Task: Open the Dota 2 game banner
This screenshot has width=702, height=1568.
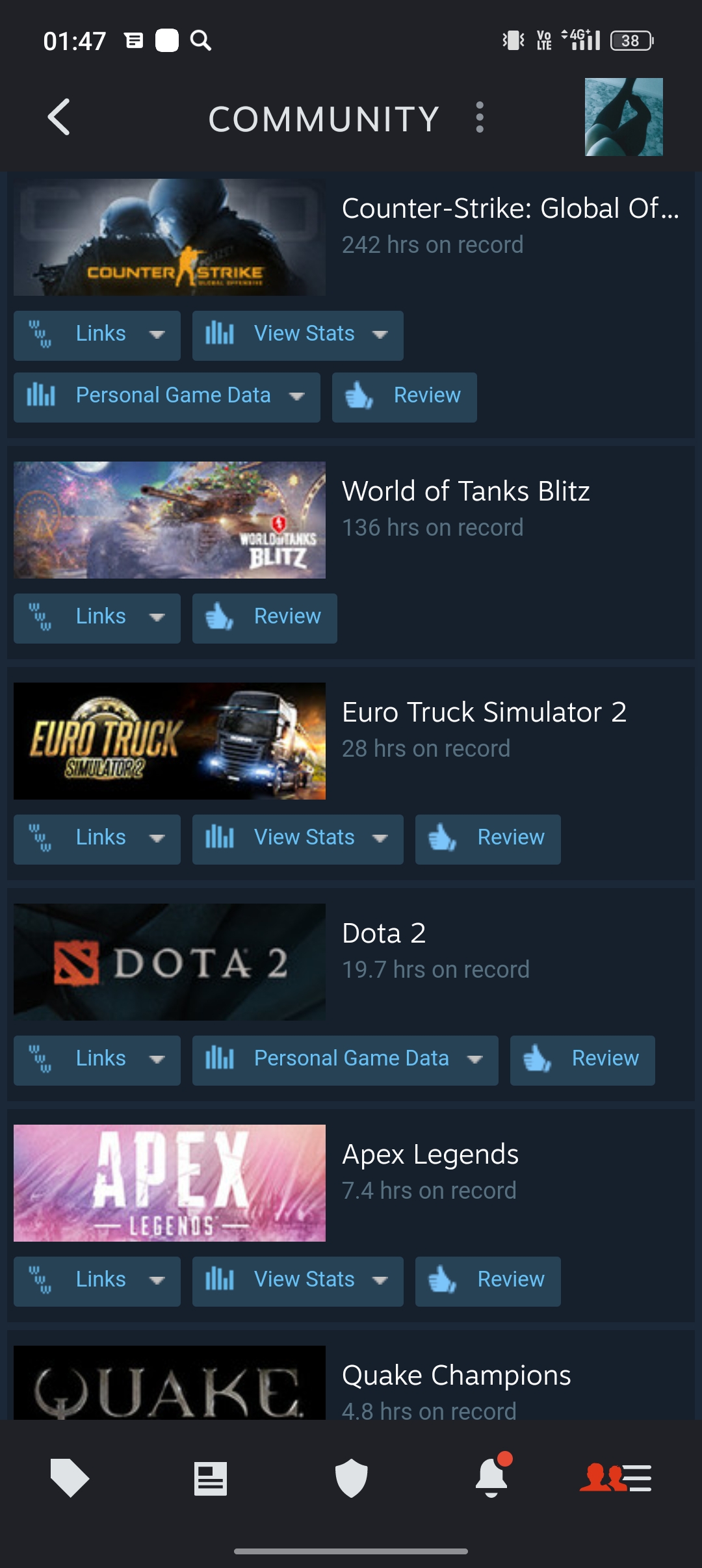Action: (170, 962)
